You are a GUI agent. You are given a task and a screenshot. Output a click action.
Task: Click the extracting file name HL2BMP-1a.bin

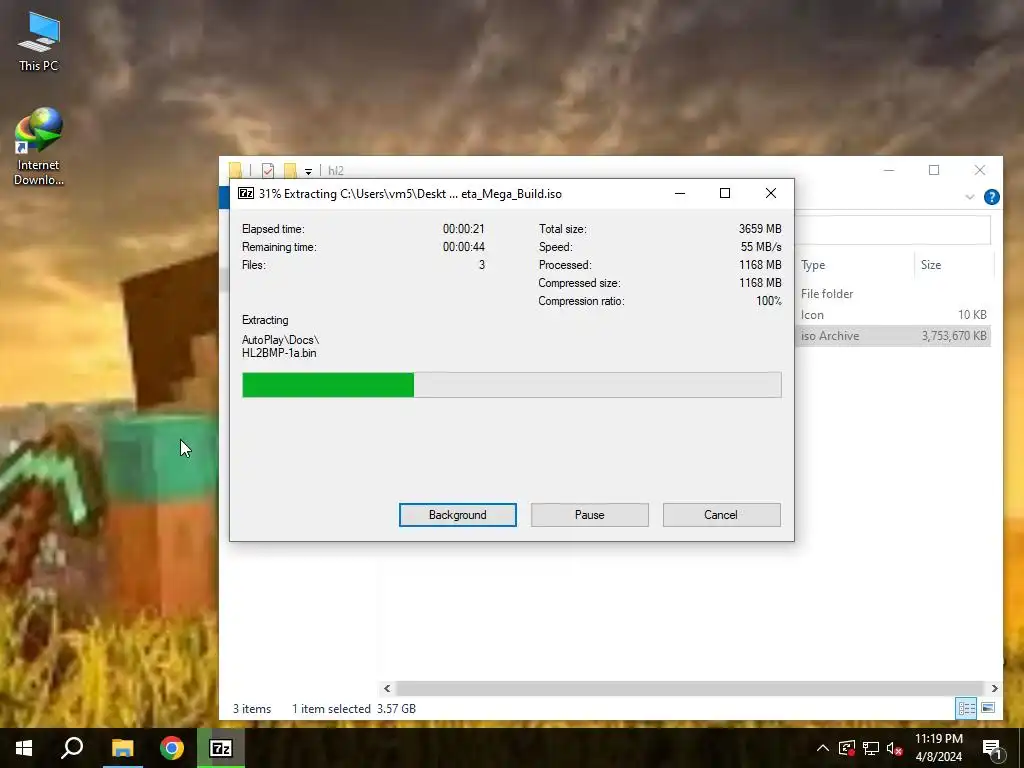pyautogui.click(x=279, y=353)
